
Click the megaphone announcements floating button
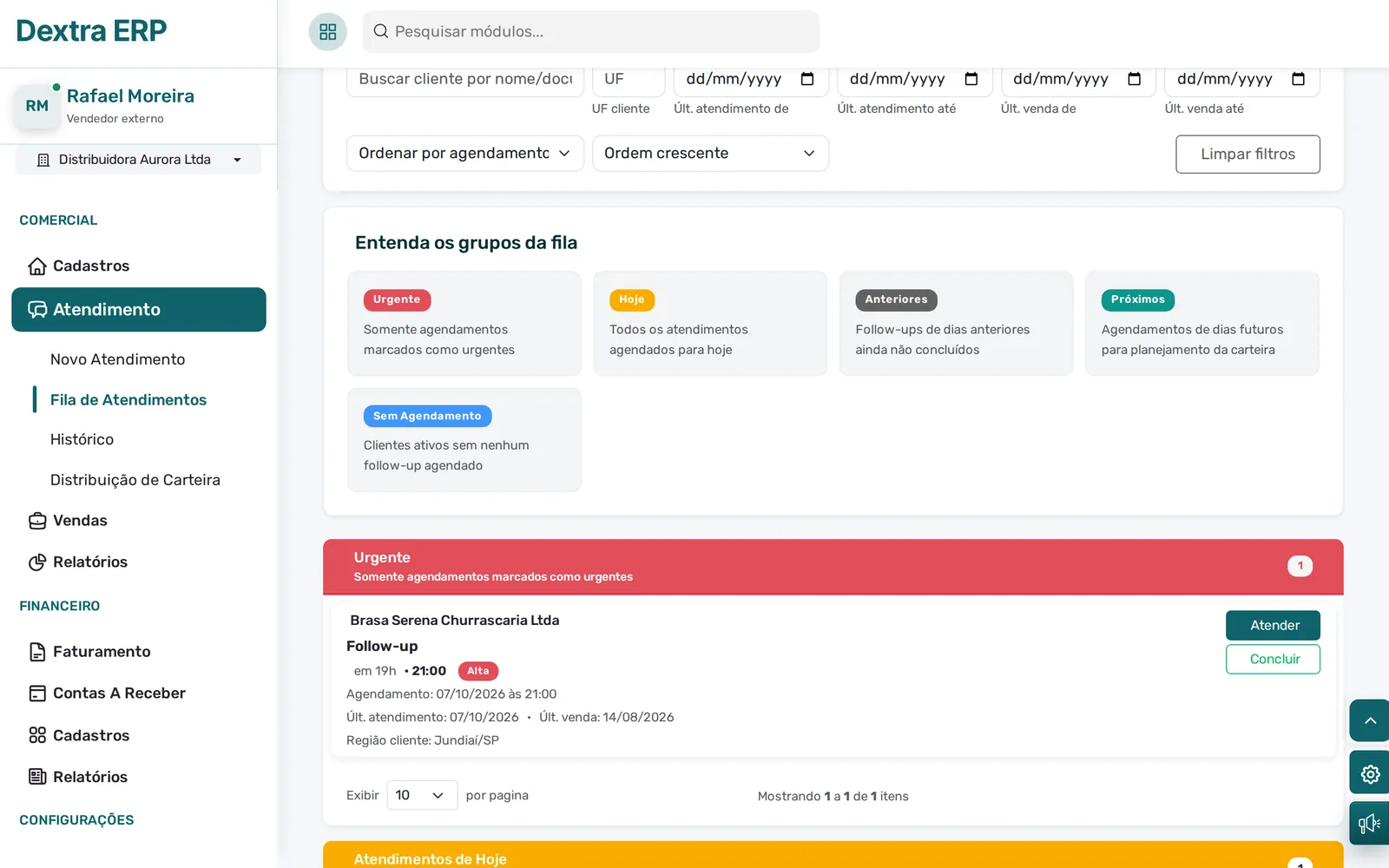(x=1370, y=823)
